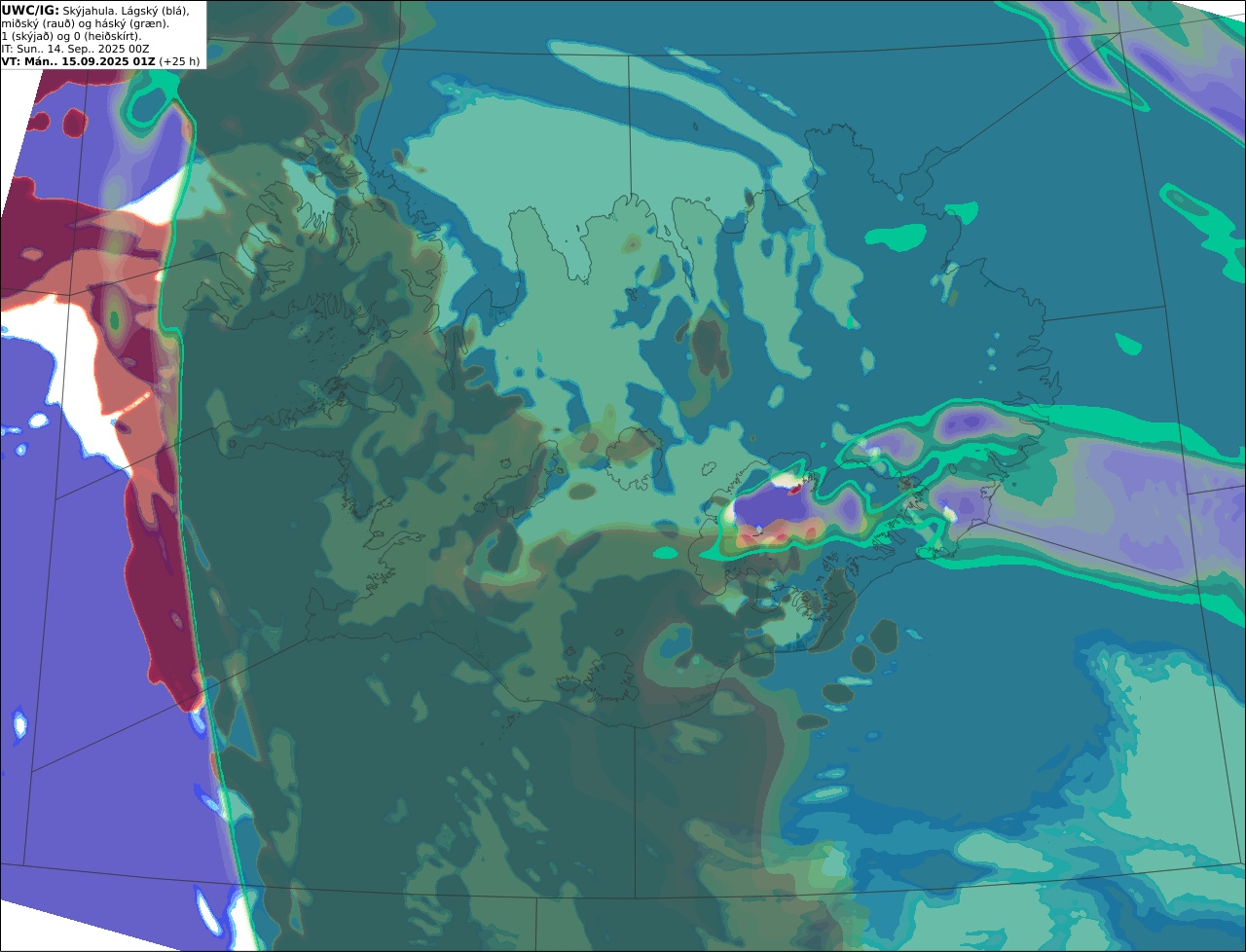
Task: Select the "1 (skýjað) og 0 (heiðskírt)." line
Action: click(x=71, y=36)
